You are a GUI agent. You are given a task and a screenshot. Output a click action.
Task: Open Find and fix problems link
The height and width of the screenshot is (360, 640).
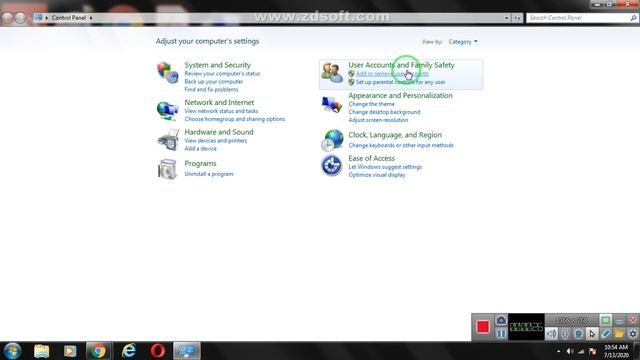click(x=211, y=89)
